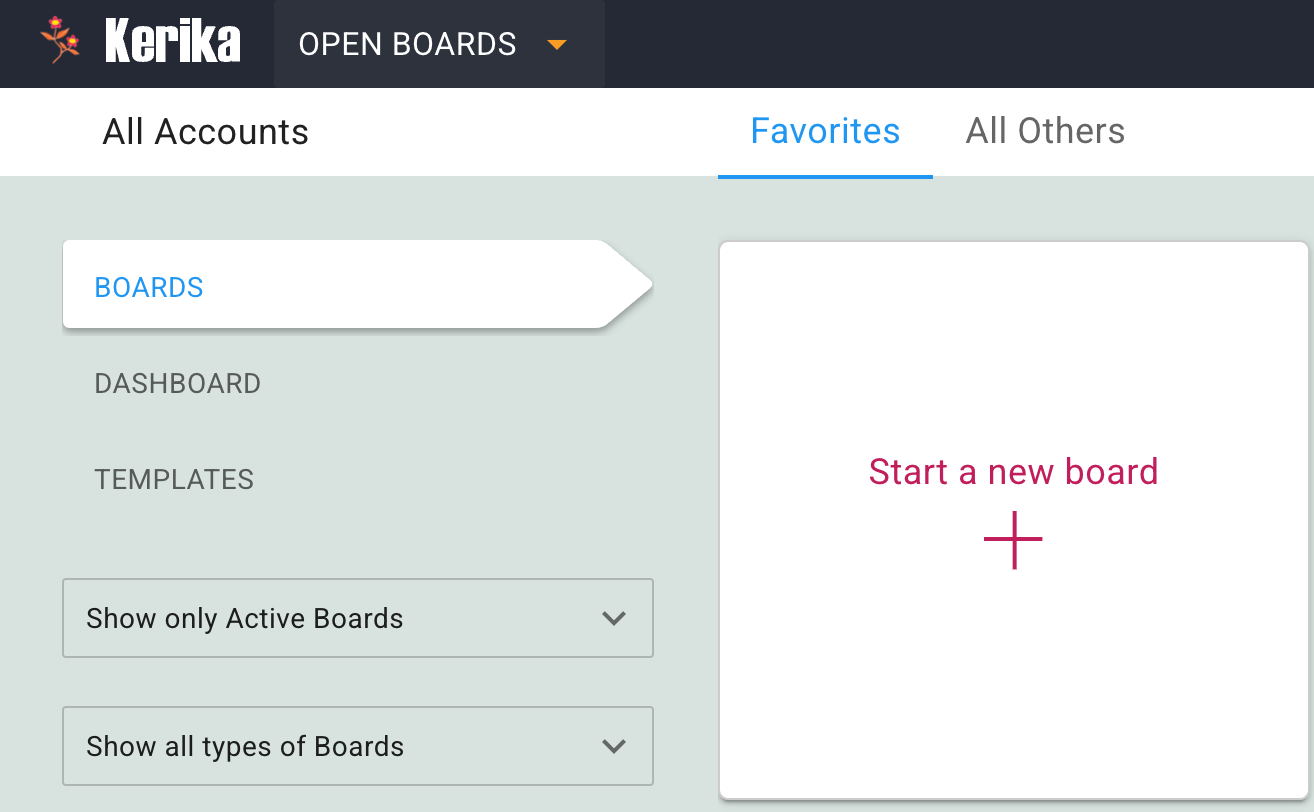Click the chevron in the Active Boards filter
This screenshot has width=1314, height=812.
pos(614,618)
